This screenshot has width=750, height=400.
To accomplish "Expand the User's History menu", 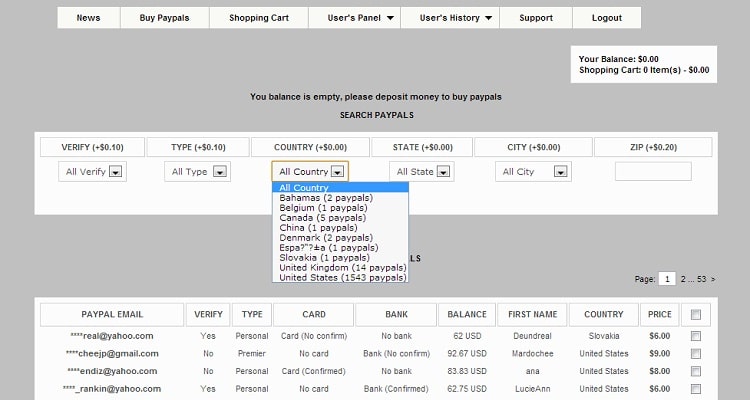I will (450, 18).
